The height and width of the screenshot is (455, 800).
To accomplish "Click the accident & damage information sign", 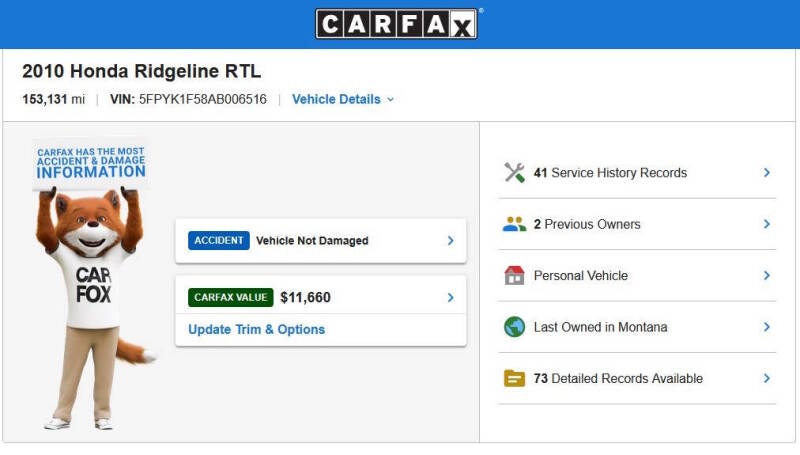I will coord(91,163).
